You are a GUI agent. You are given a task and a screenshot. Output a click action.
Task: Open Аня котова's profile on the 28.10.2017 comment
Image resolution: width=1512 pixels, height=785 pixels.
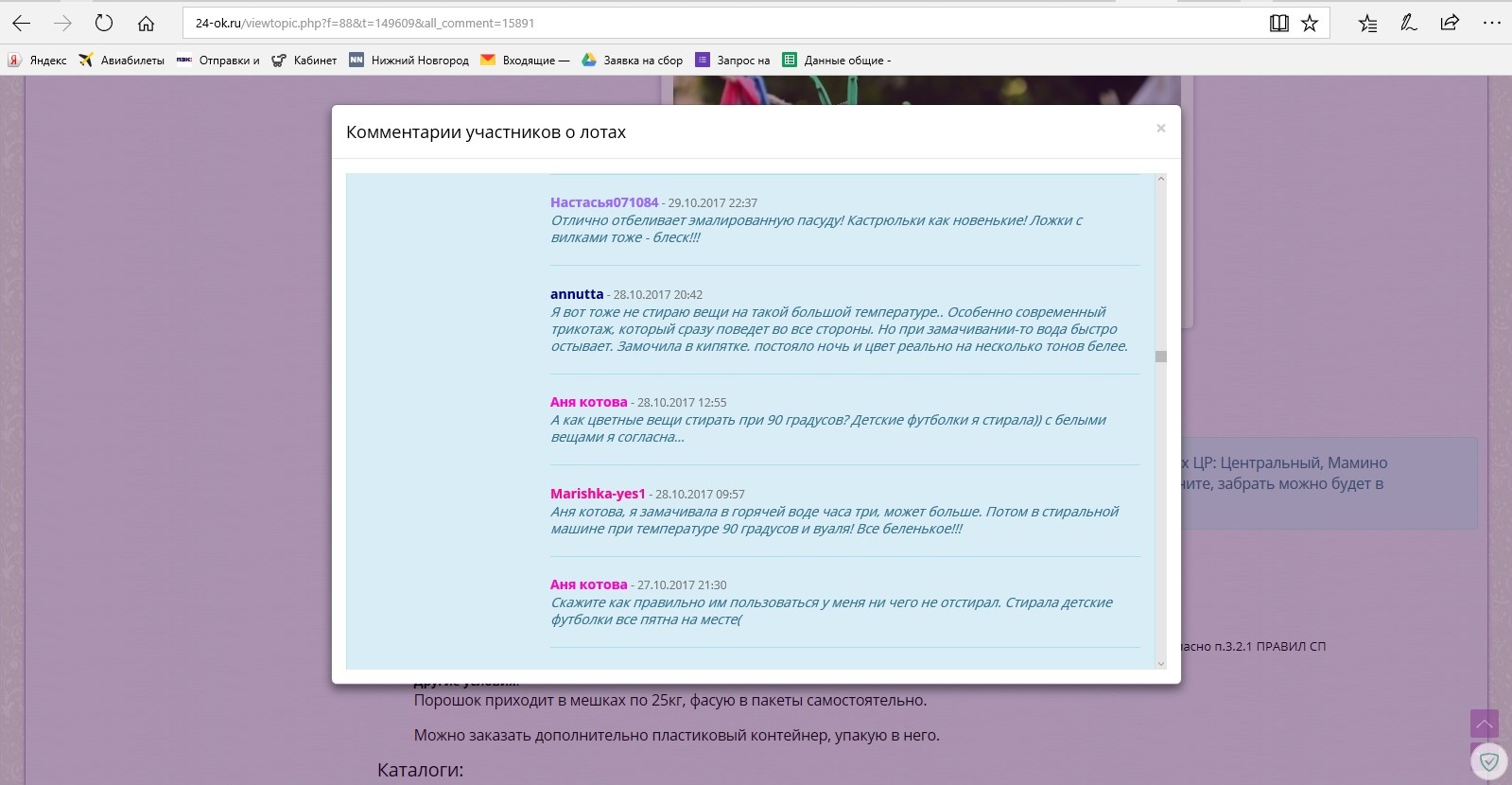(589, 402)
